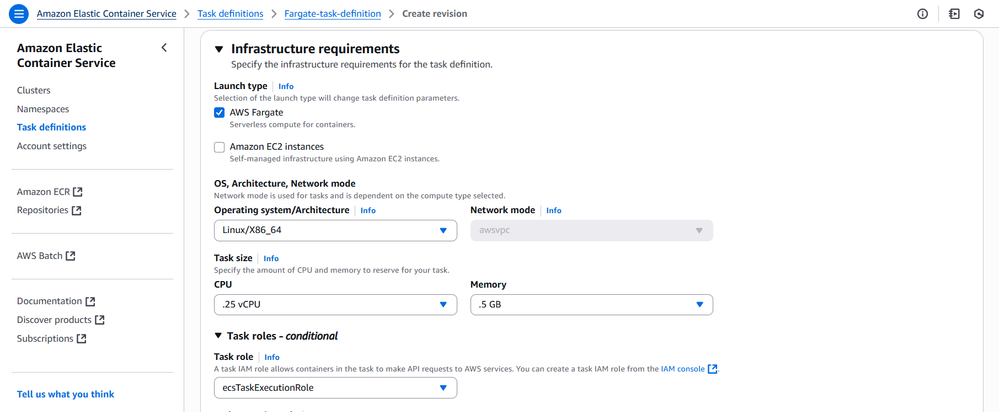Open Account settings in the sidebar
The width and height of the screenshot is (999, 412).
pos(51,146)
